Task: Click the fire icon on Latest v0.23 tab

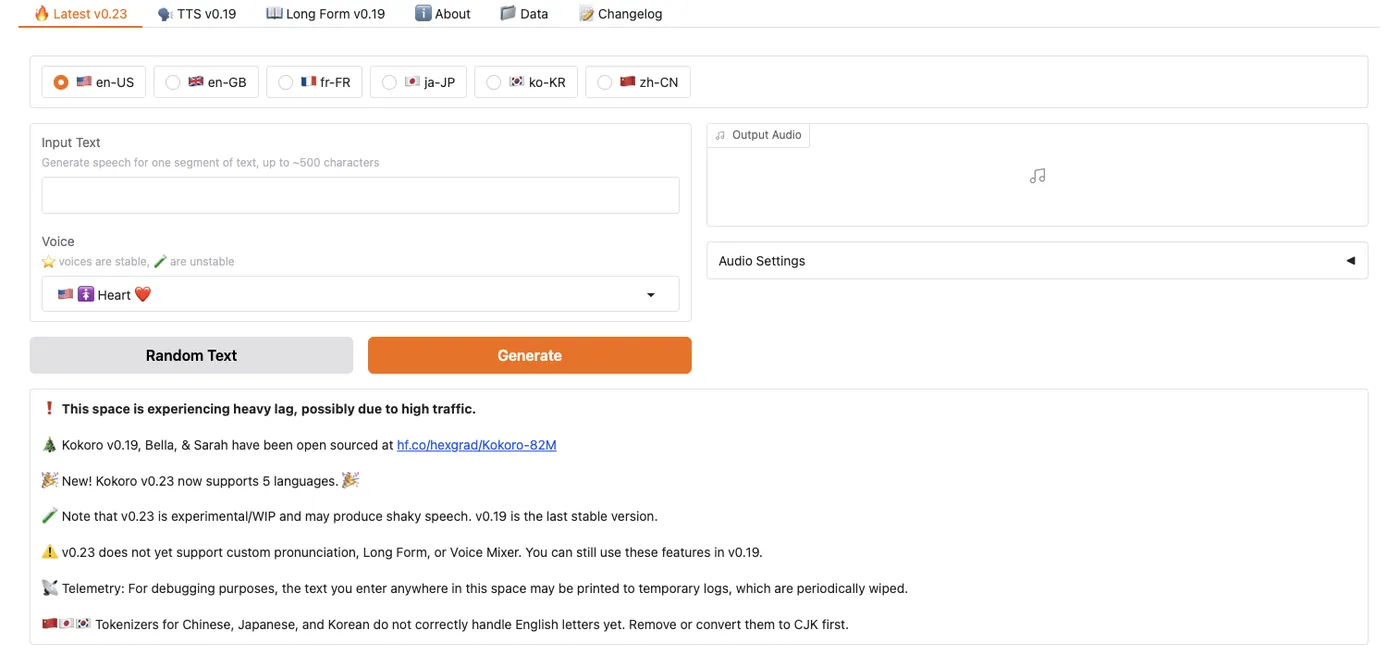Action: (x=41, y=14)
